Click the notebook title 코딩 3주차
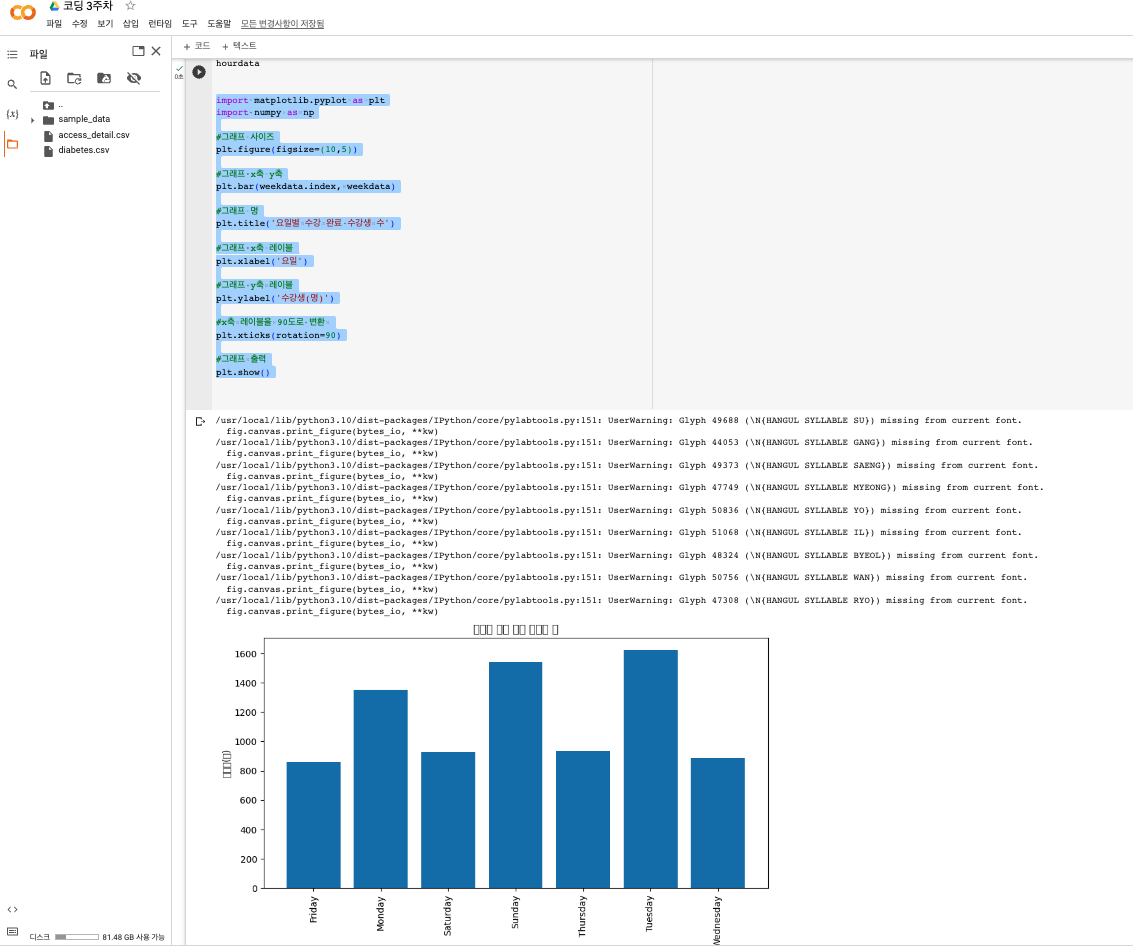 point(88,6)
